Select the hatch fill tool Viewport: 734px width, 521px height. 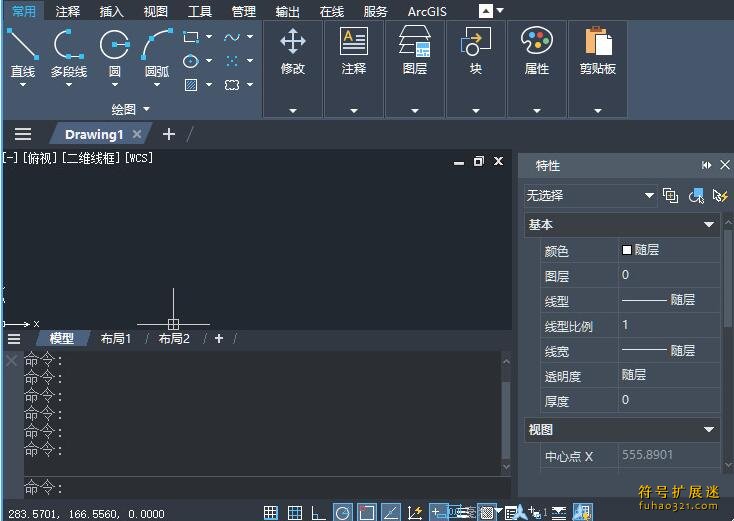pos(191,85)
